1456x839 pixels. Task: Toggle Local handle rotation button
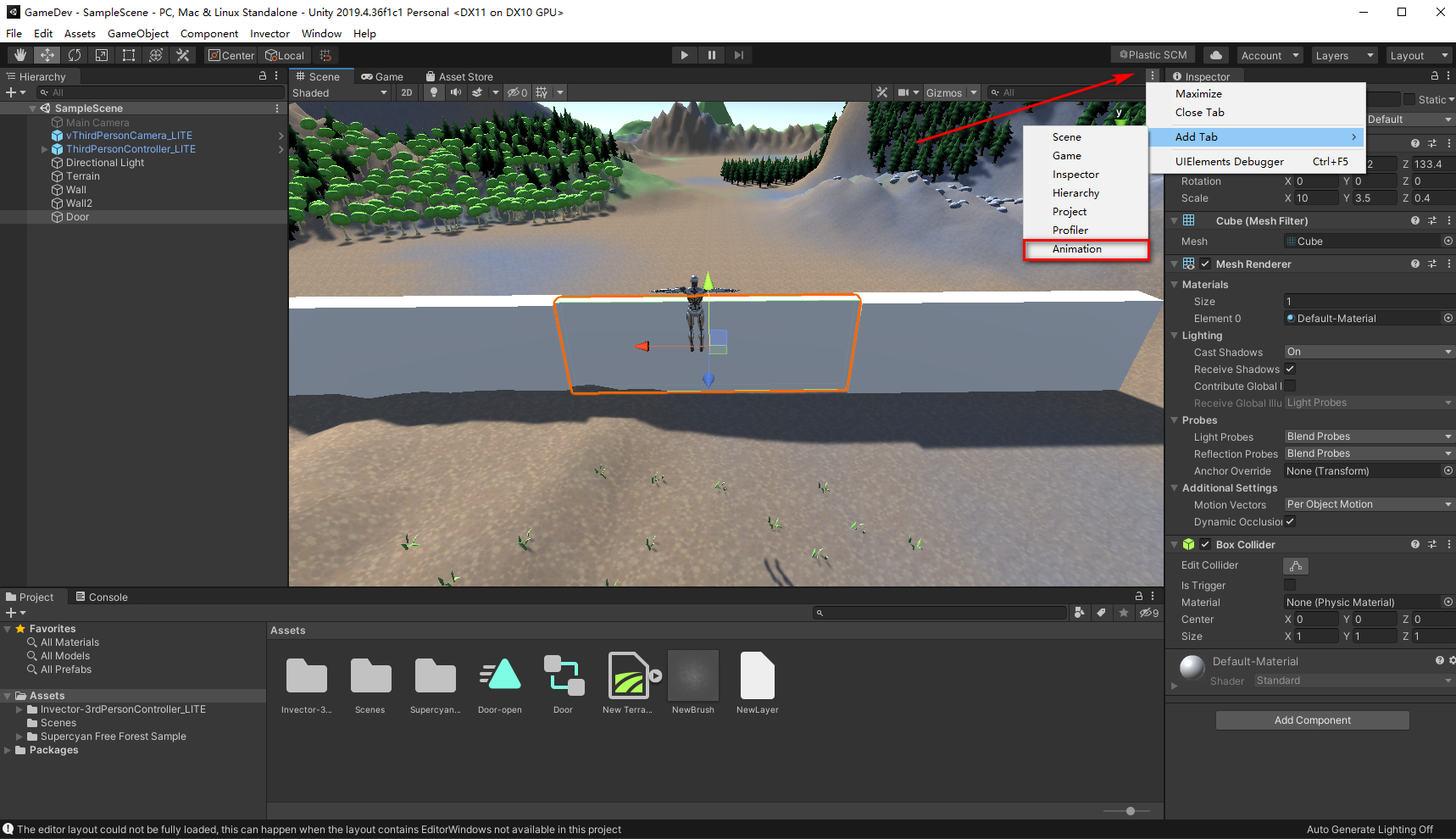point(285,55)
